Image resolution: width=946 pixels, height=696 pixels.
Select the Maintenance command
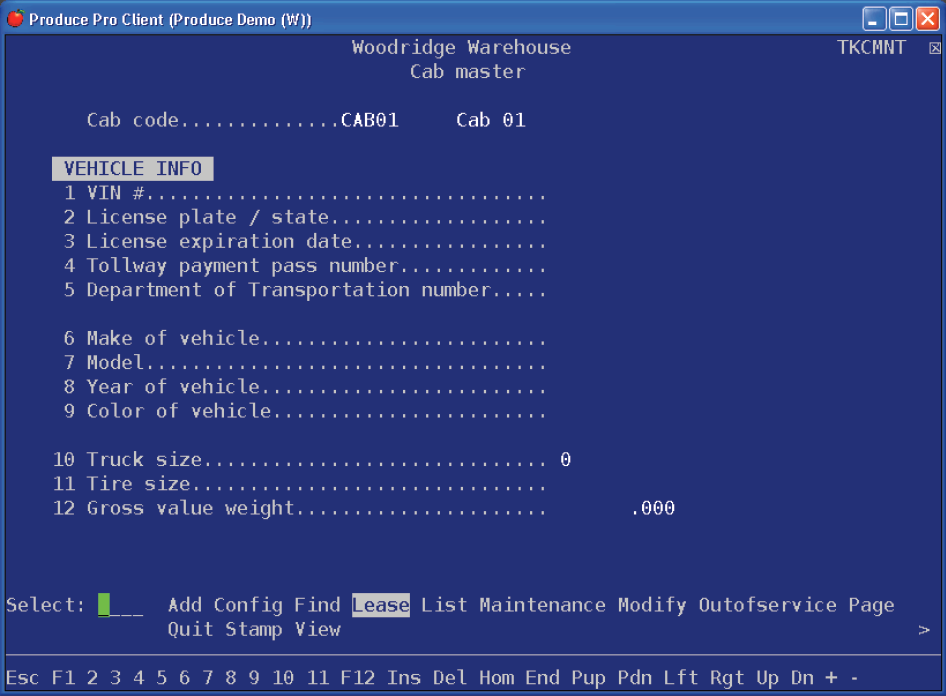[x=542, y=605]
